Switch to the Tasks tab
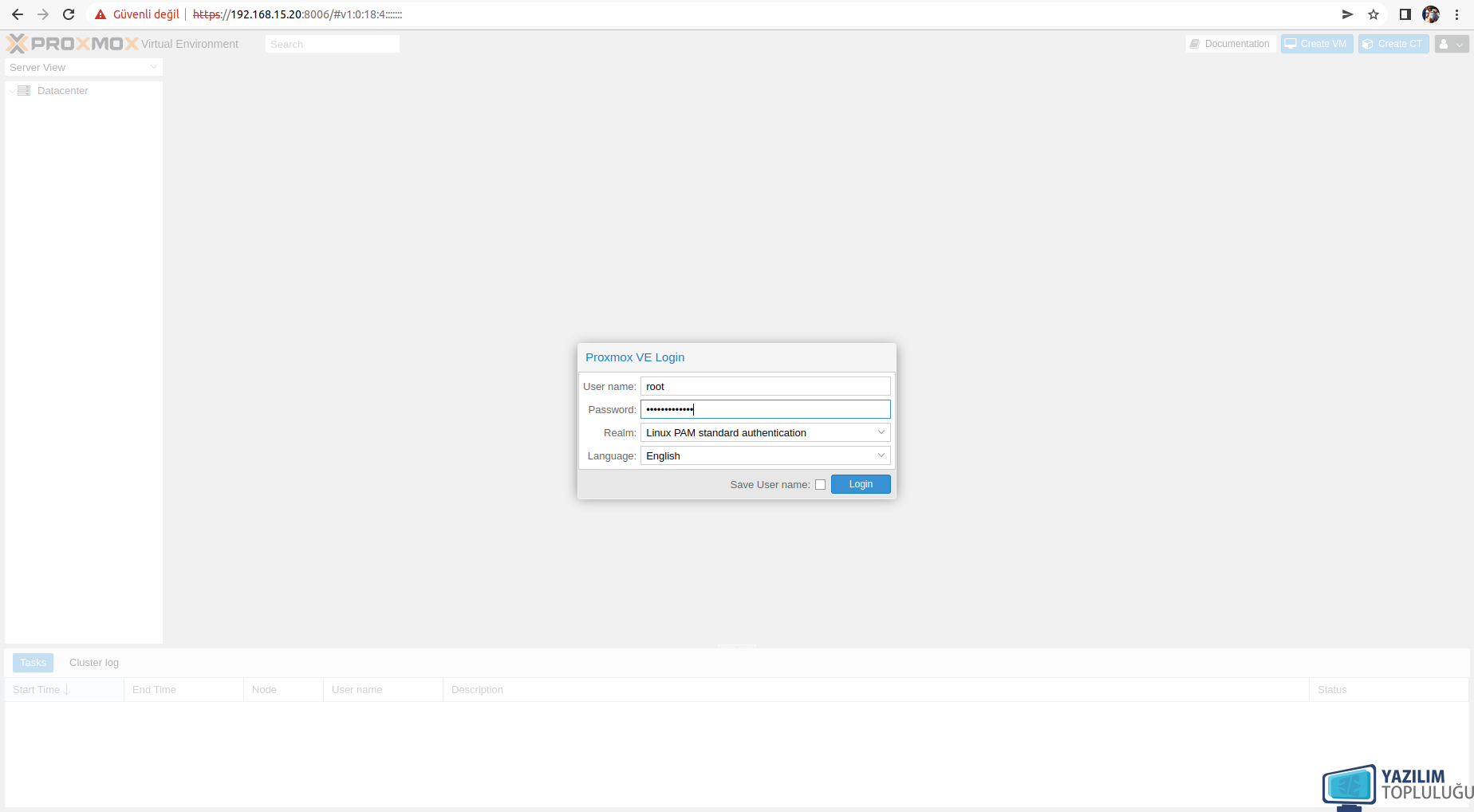 pos(33,663)
